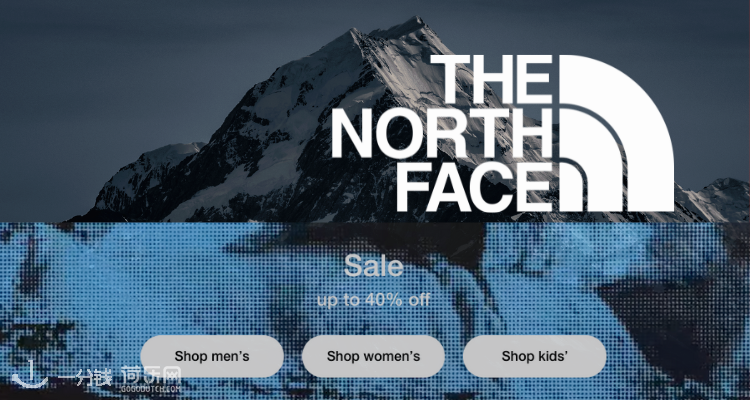This screenshot has height=400, width=750.
Task: Open the gogodutch.com watermark link
Action: (x=151, y=389)
